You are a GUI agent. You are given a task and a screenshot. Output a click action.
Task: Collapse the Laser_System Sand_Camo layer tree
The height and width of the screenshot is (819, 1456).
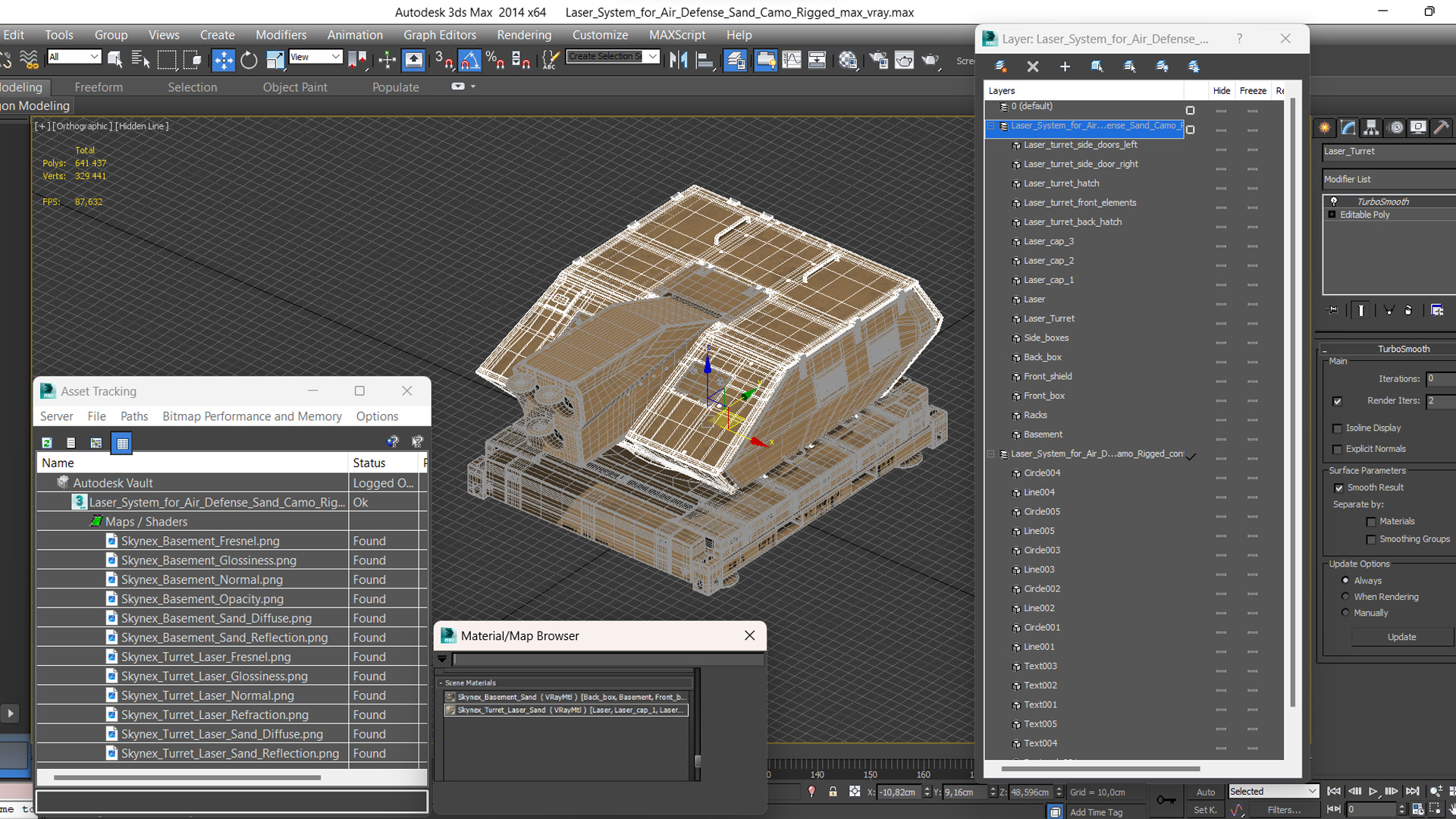pos(991,126)
